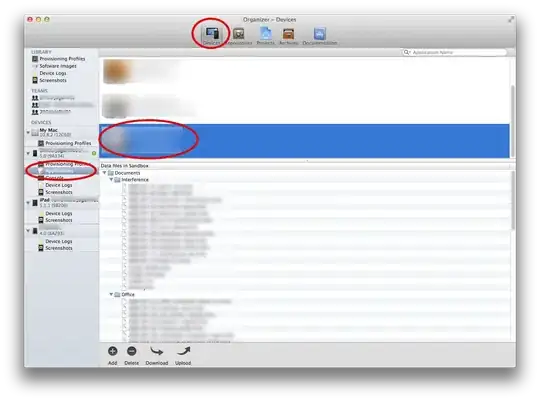Screen dimensions: 540x401
Task: Collapse the My Mac device entry
Action: coord(28,132)
